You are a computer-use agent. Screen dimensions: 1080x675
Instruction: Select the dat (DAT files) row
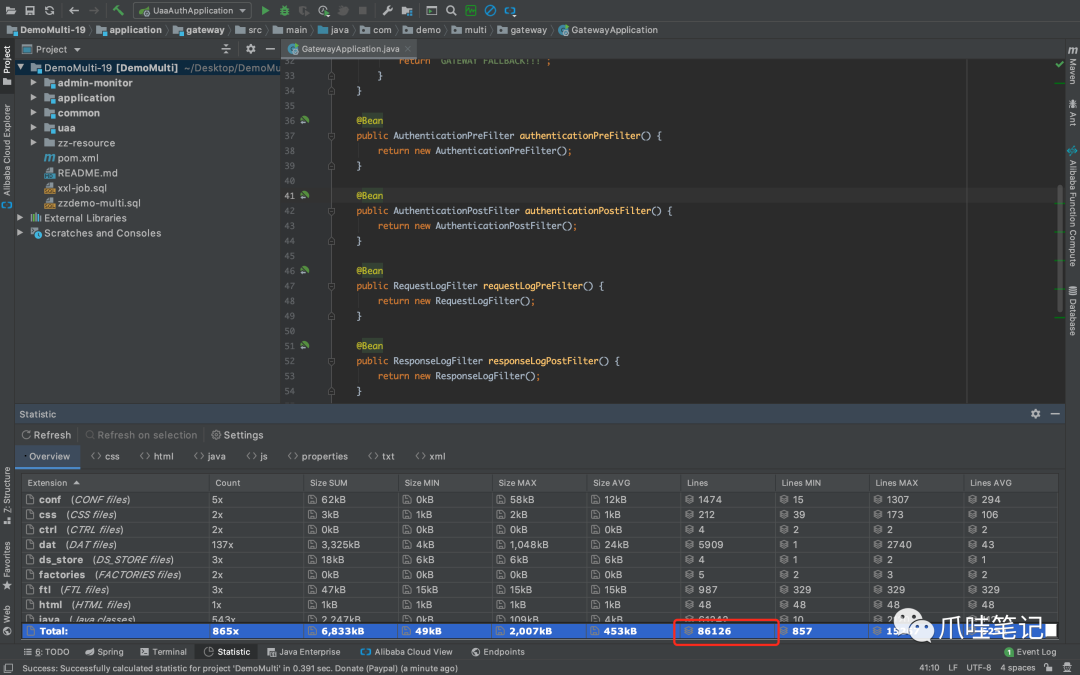click(540, 544)
